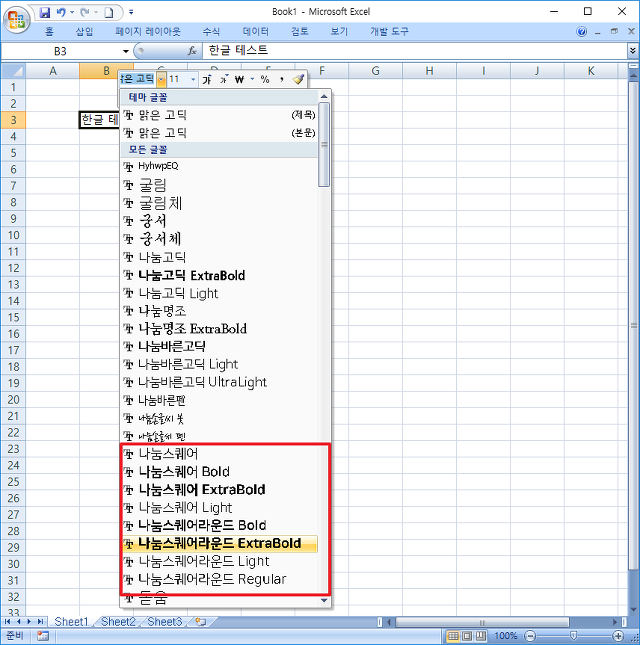Switch to Page Break Preview button

[x=480, y=636]
